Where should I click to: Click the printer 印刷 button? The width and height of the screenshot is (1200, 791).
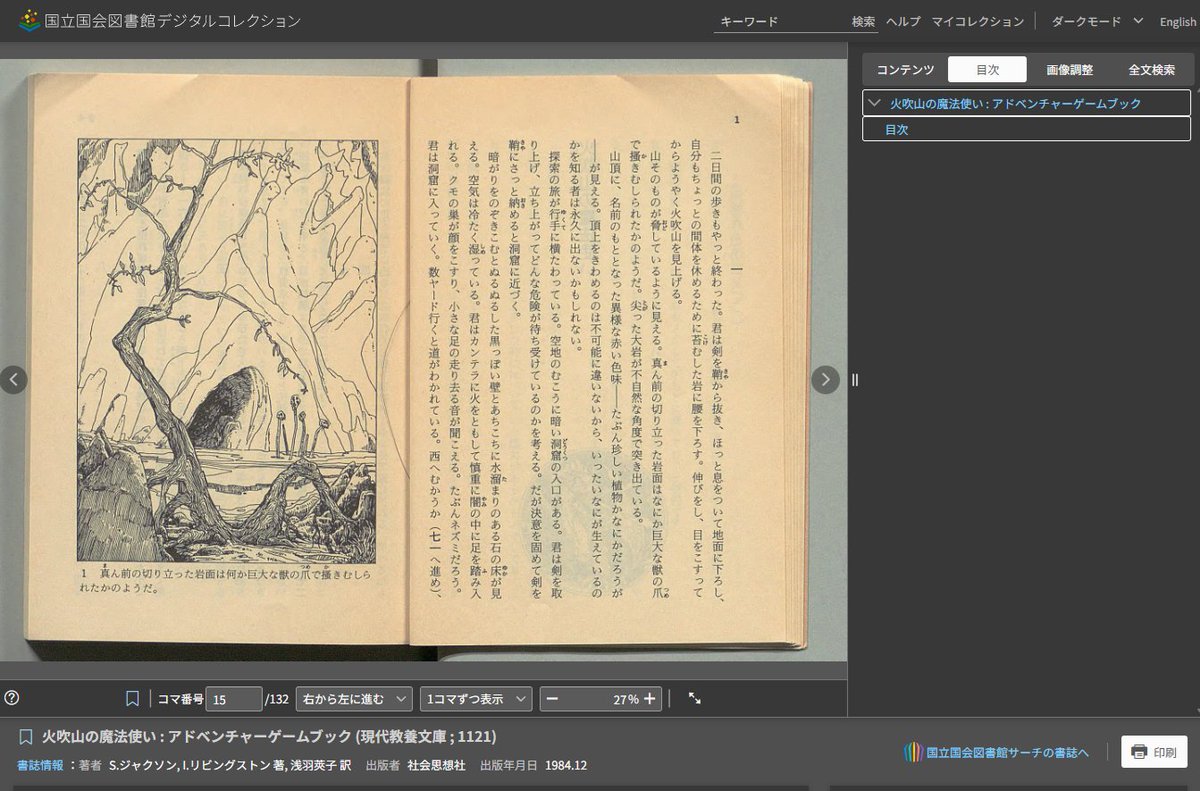tap(1154, 752)
